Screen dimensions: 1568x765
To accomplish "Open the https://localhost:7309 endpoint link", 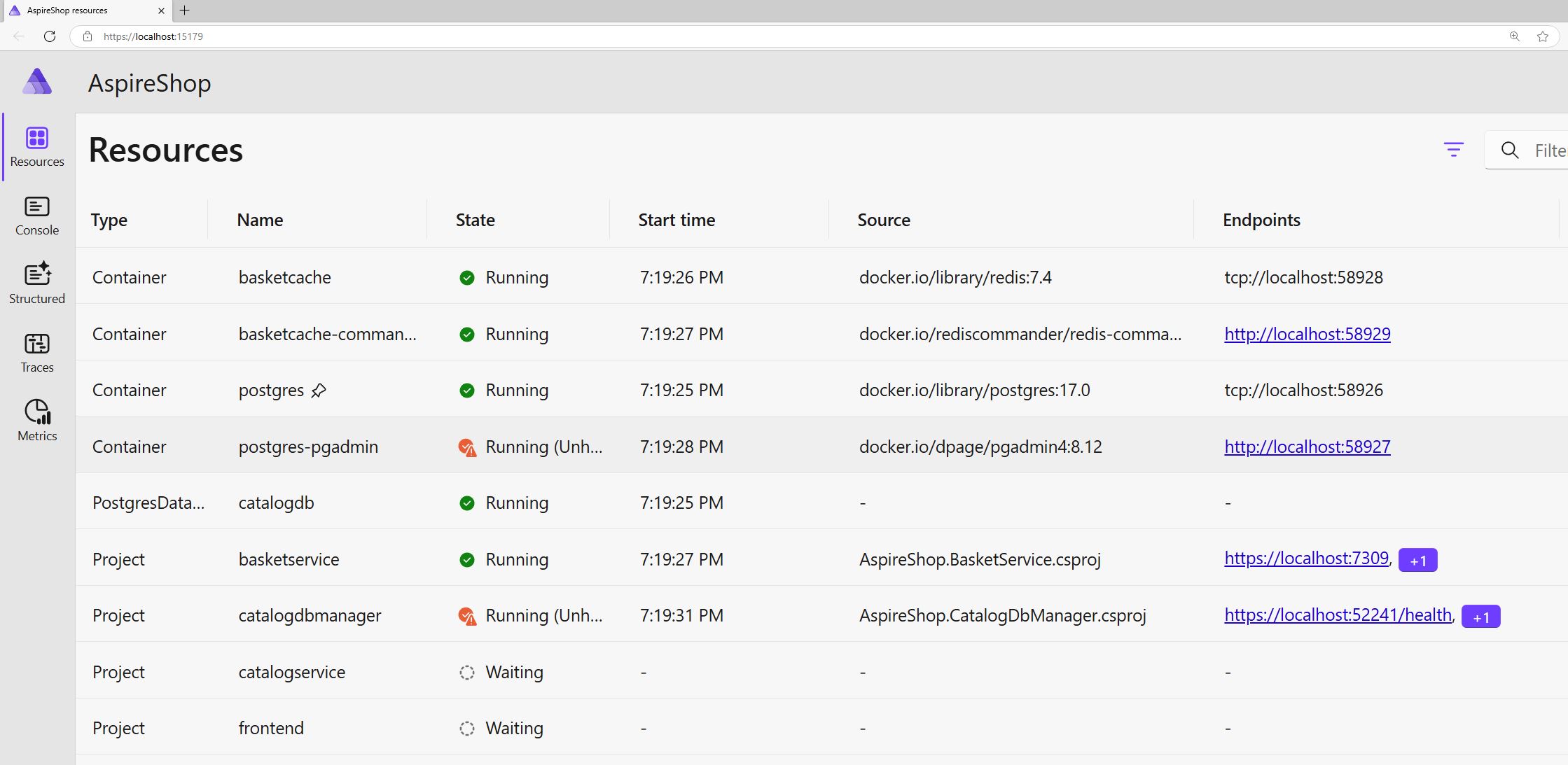I will click(x=1306, y=558).
